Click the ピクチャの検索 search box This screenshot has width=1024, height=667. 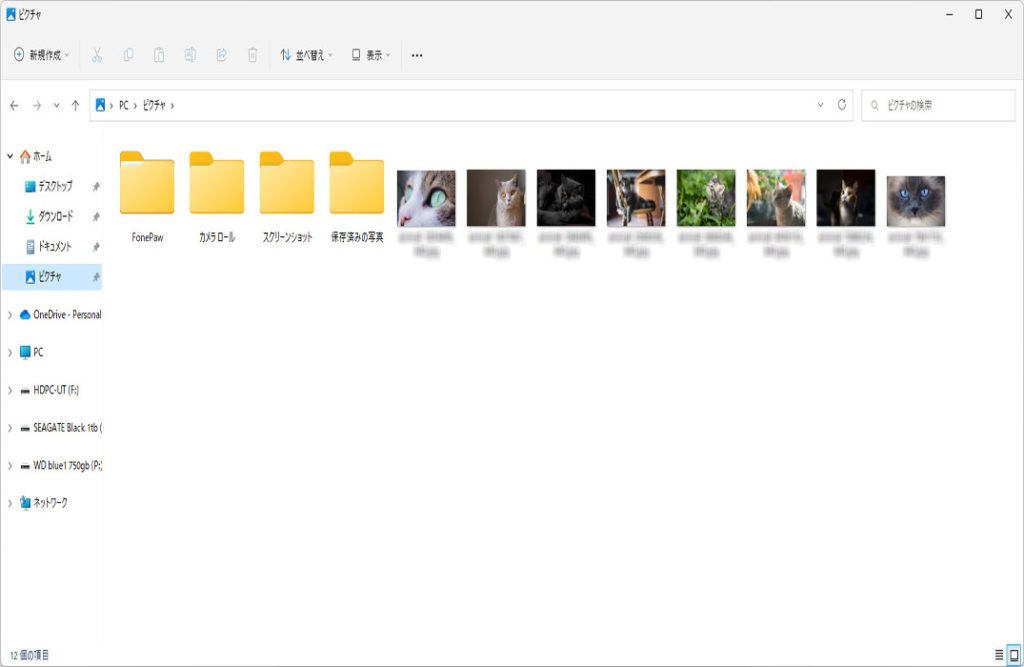(x=938, y=105)
